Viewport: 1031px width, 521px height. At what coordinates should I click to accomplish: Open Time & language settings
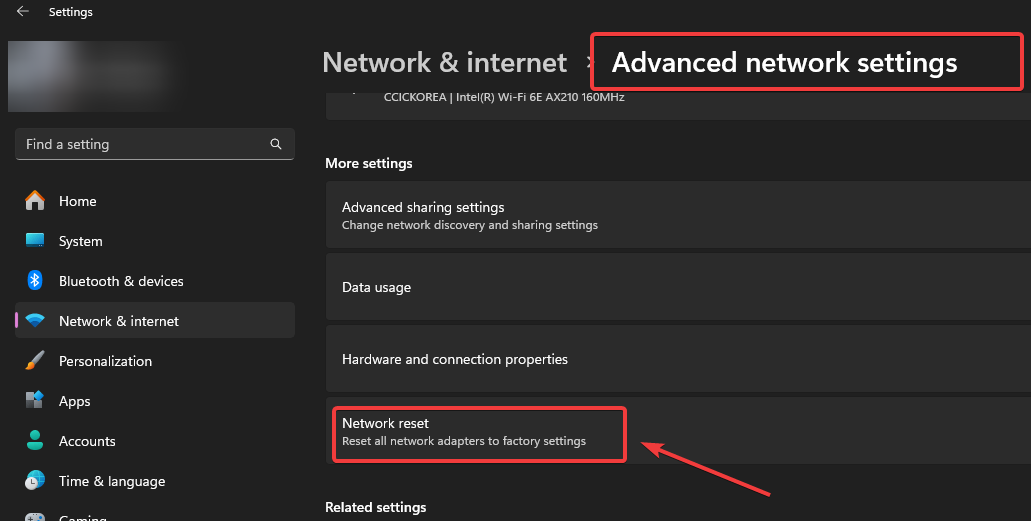(155, 482)
